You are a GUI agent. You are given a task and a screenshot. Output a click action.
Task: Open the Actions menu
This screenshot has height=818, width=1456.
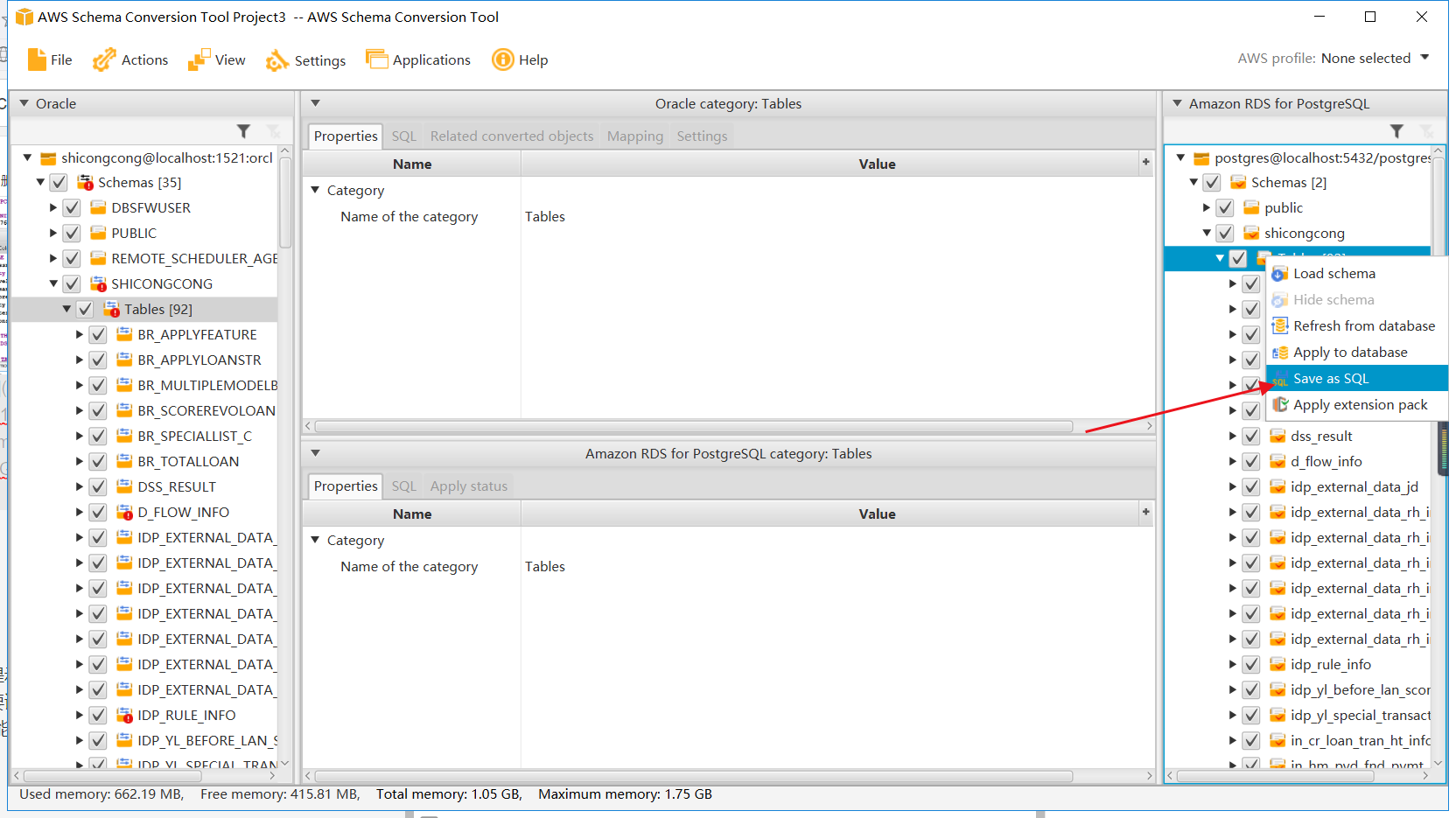pos(130,59)
